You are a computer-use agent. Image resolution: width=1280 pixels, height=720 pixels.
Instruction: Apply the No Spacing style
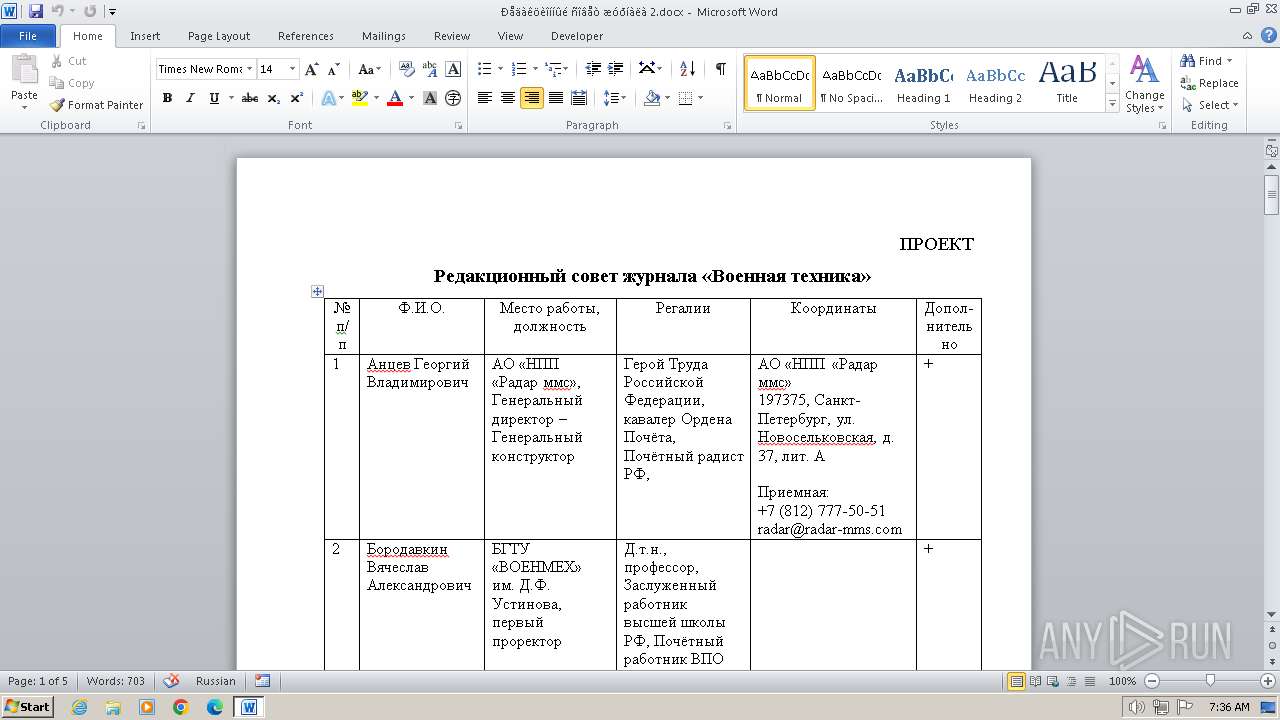pos(851,83)
